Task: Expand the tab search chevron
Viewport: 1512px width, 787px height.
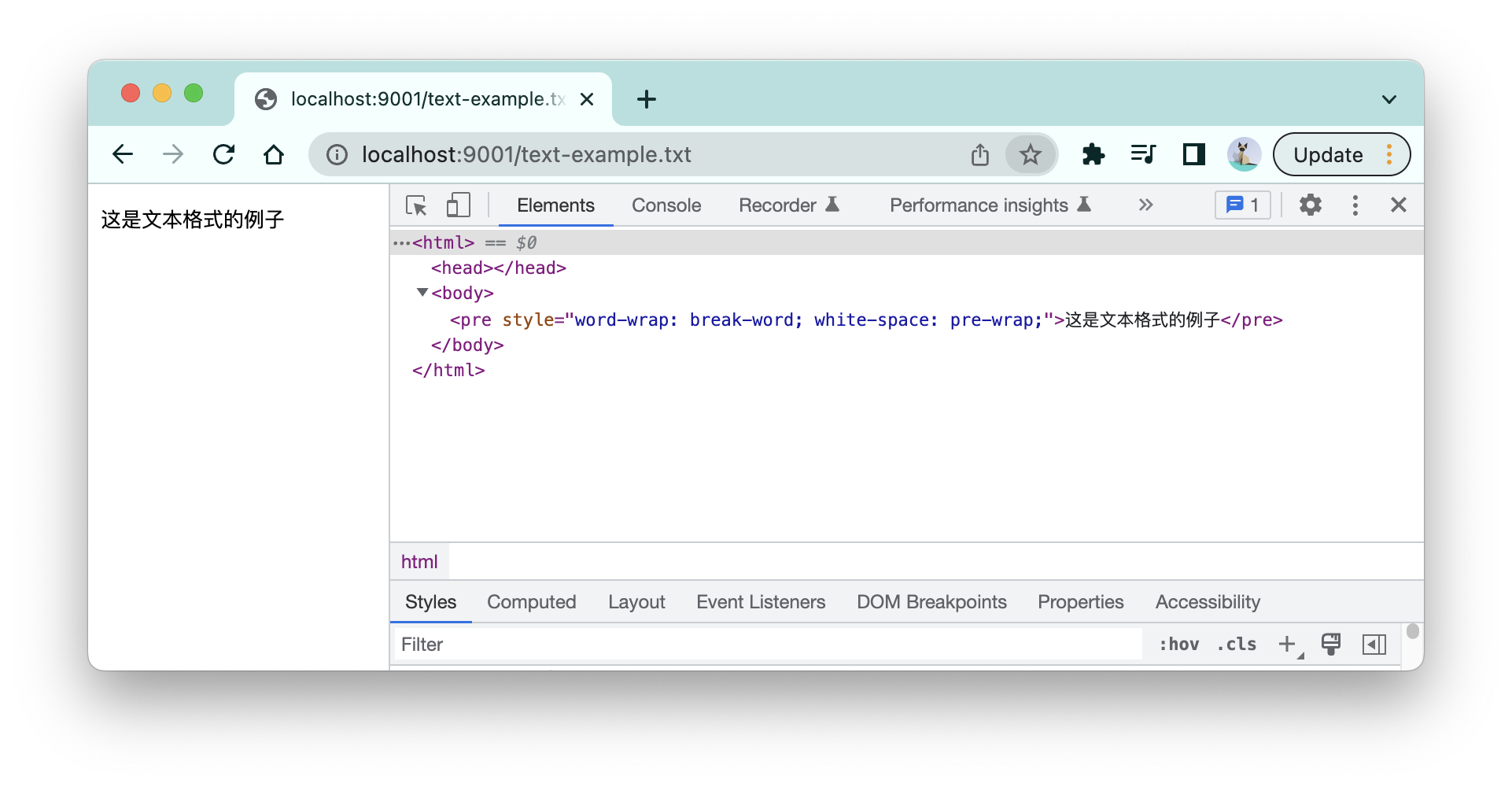Action: tap(1388, 99)
